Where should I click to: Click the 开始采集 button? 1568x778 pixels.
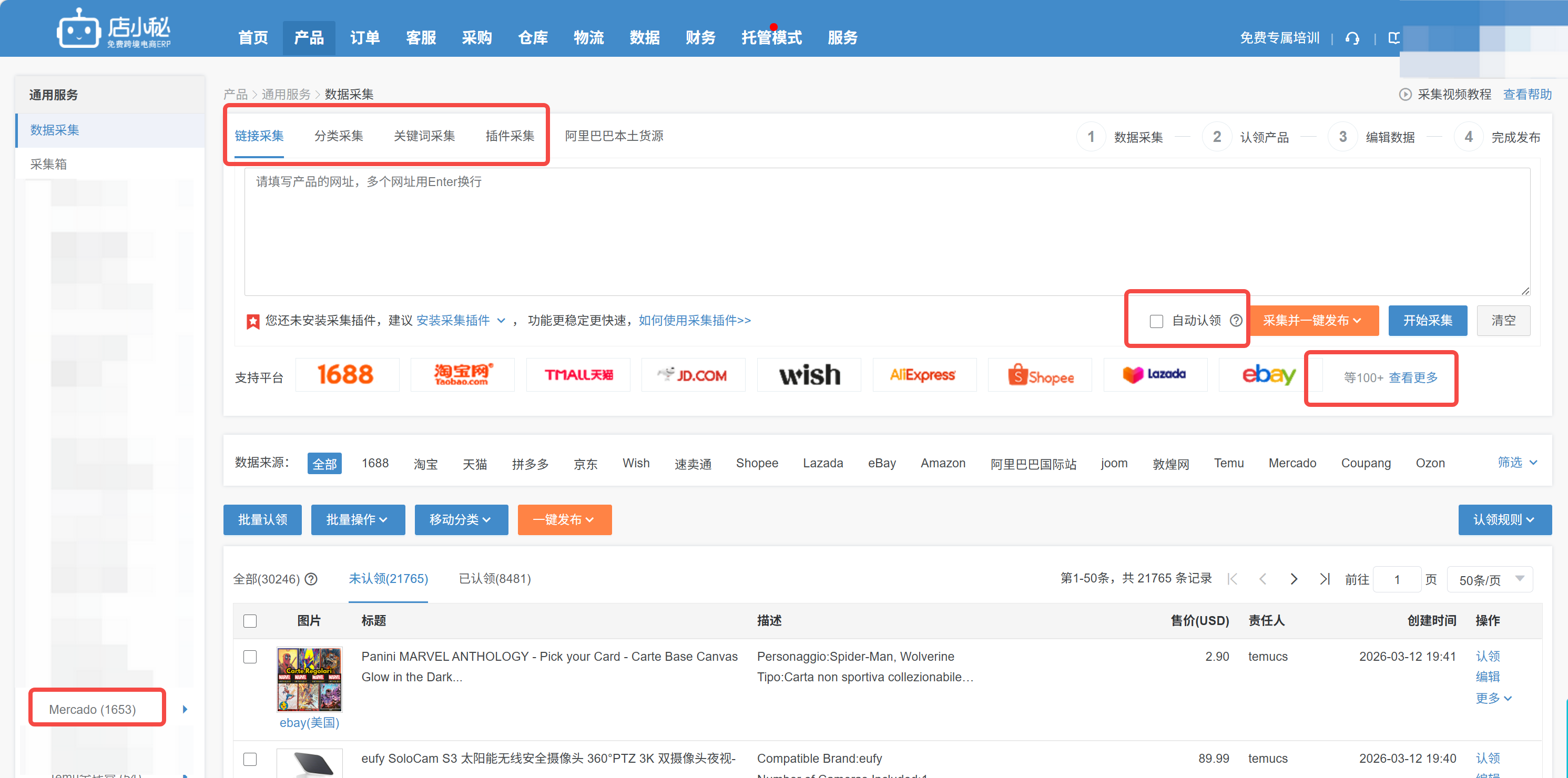coord(1428,321)
